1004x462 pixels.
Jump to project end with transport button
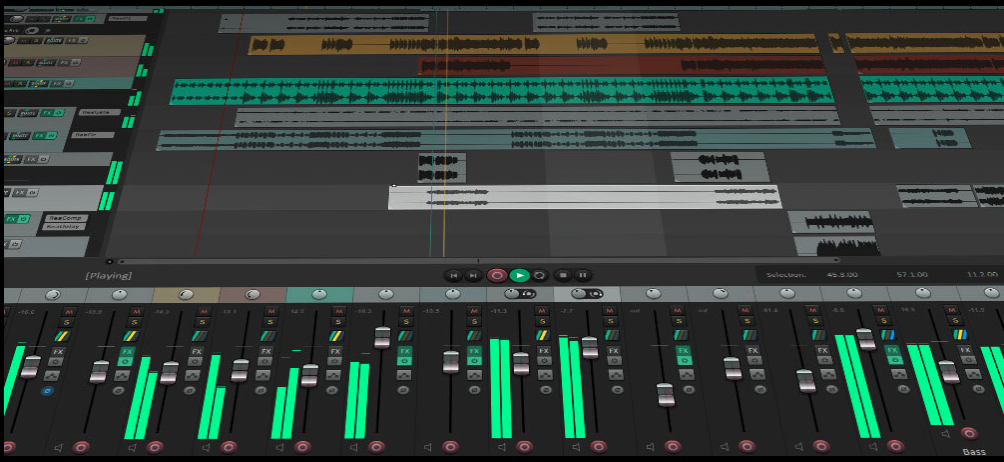(x=473, y=276)
